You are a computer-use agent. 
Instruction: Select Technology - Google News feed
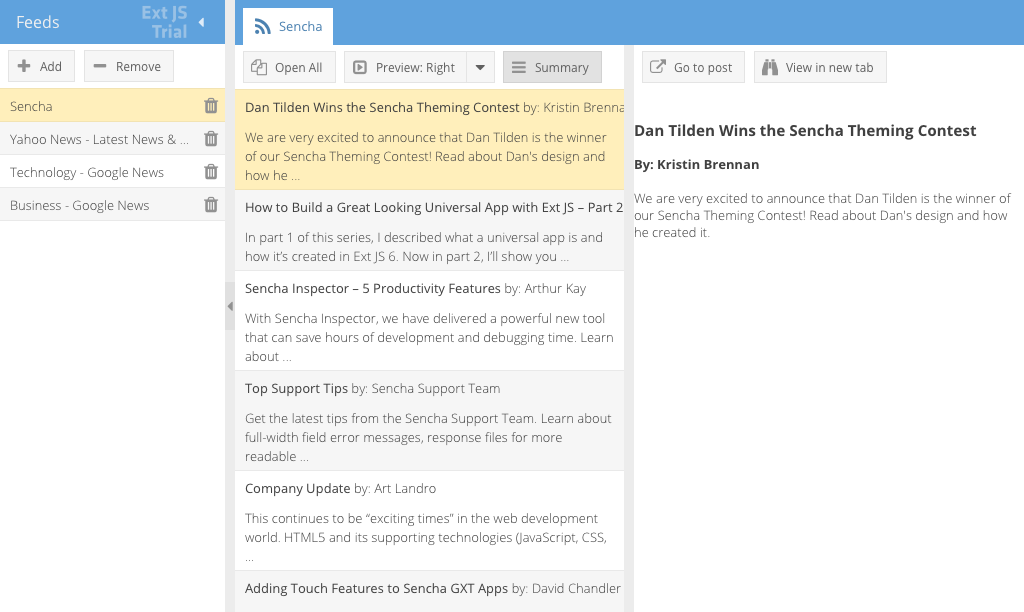click(x=112, y=172)
